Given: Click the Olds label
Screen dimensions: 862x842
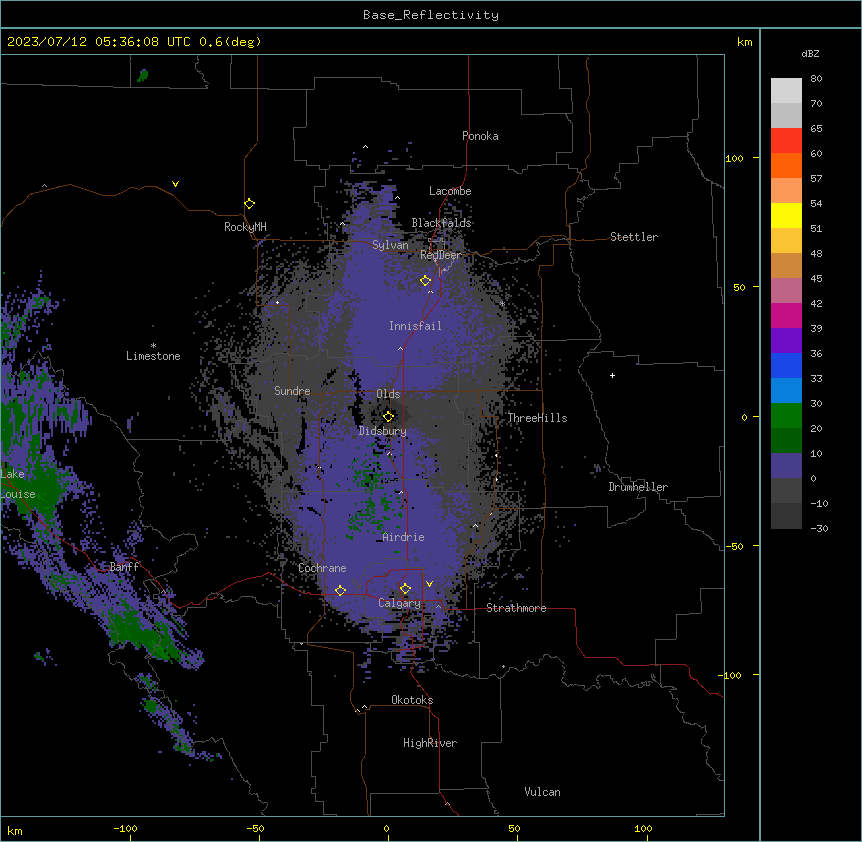Looking at the screenshot, I should coord(388,394).
